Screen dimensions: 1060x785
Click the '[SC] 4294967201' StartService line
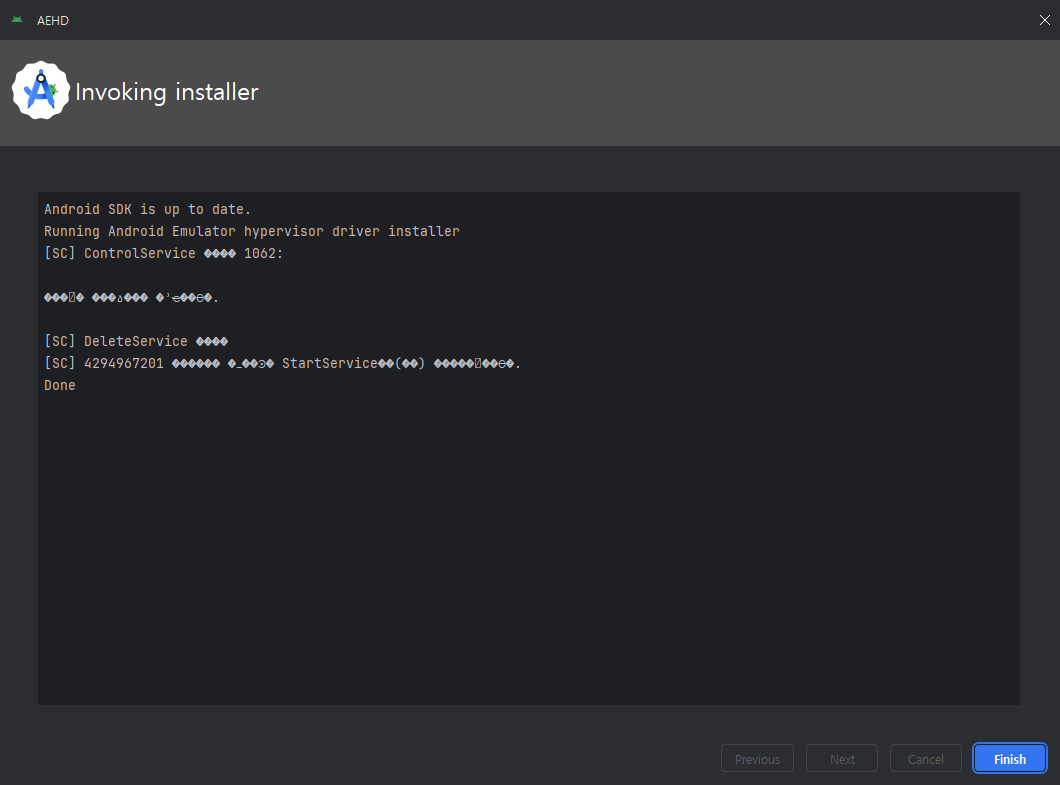[x=283, y=364]
